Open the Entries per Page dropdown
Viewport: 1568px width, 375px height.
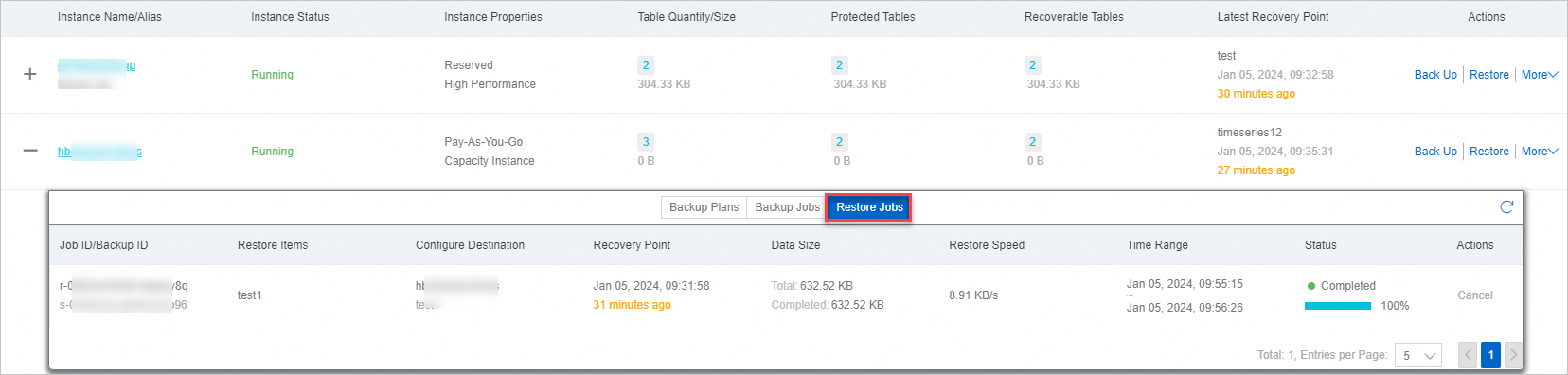pyautogui.click(x=1417, y=355)
